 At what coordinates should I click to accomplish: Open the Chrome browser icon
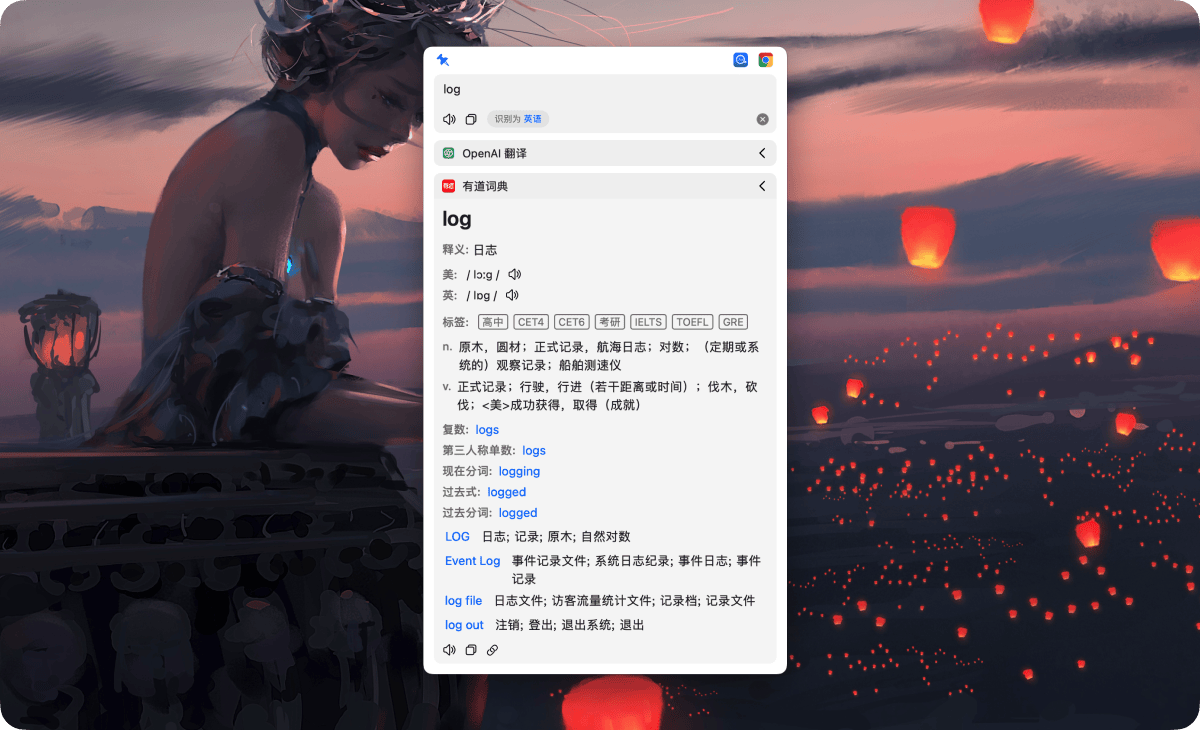766,60
